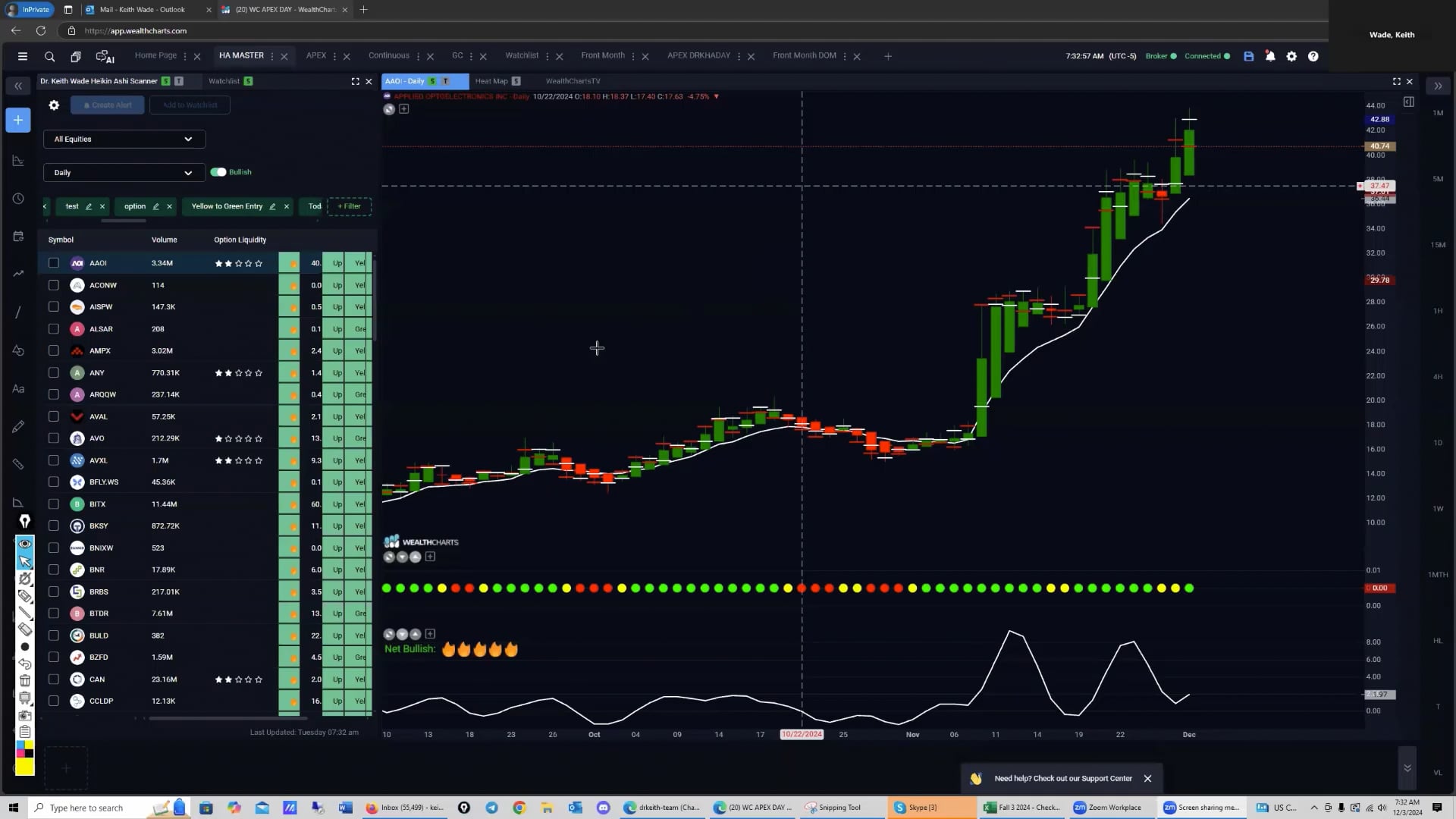This screenshot has width=1456, height=819.
Task: Open the calendar icon in left sidebar
Action: tap(18, 237)
